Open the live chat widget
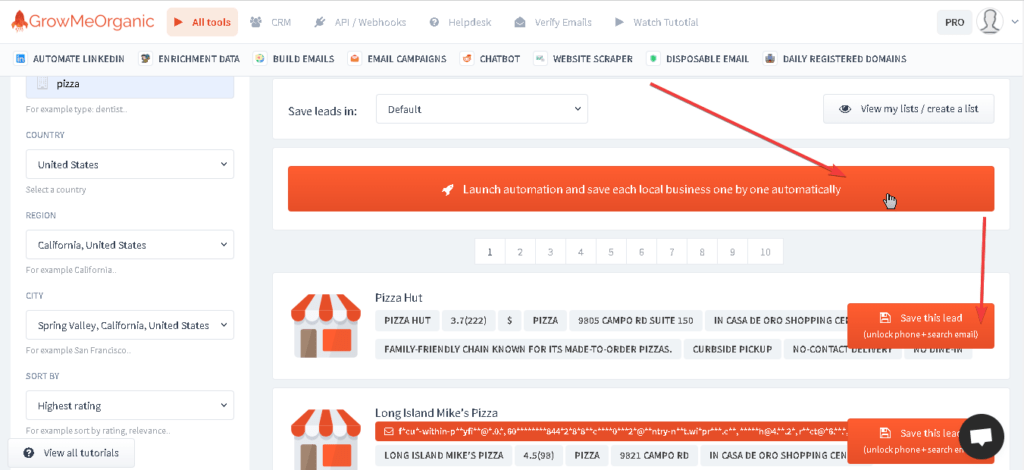Image resolution: width=1024 pixels, height=470 pixels. (x=981, y=437)
